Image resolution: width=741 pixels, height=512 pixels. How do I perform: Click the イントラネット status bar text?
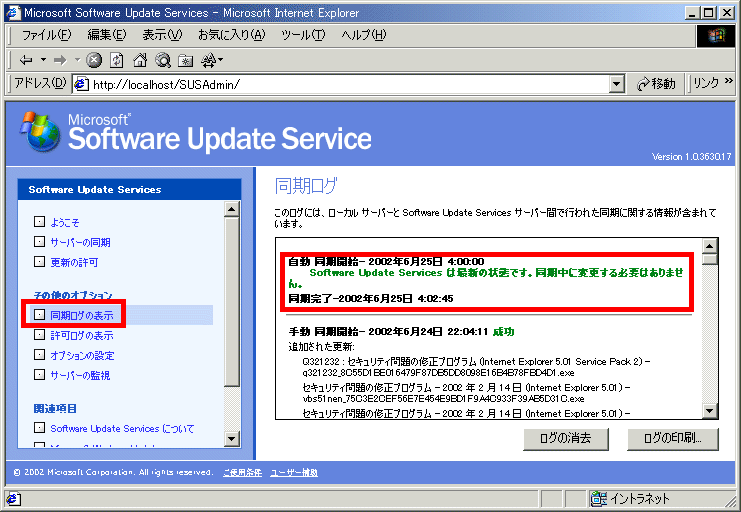click(640, 498)
